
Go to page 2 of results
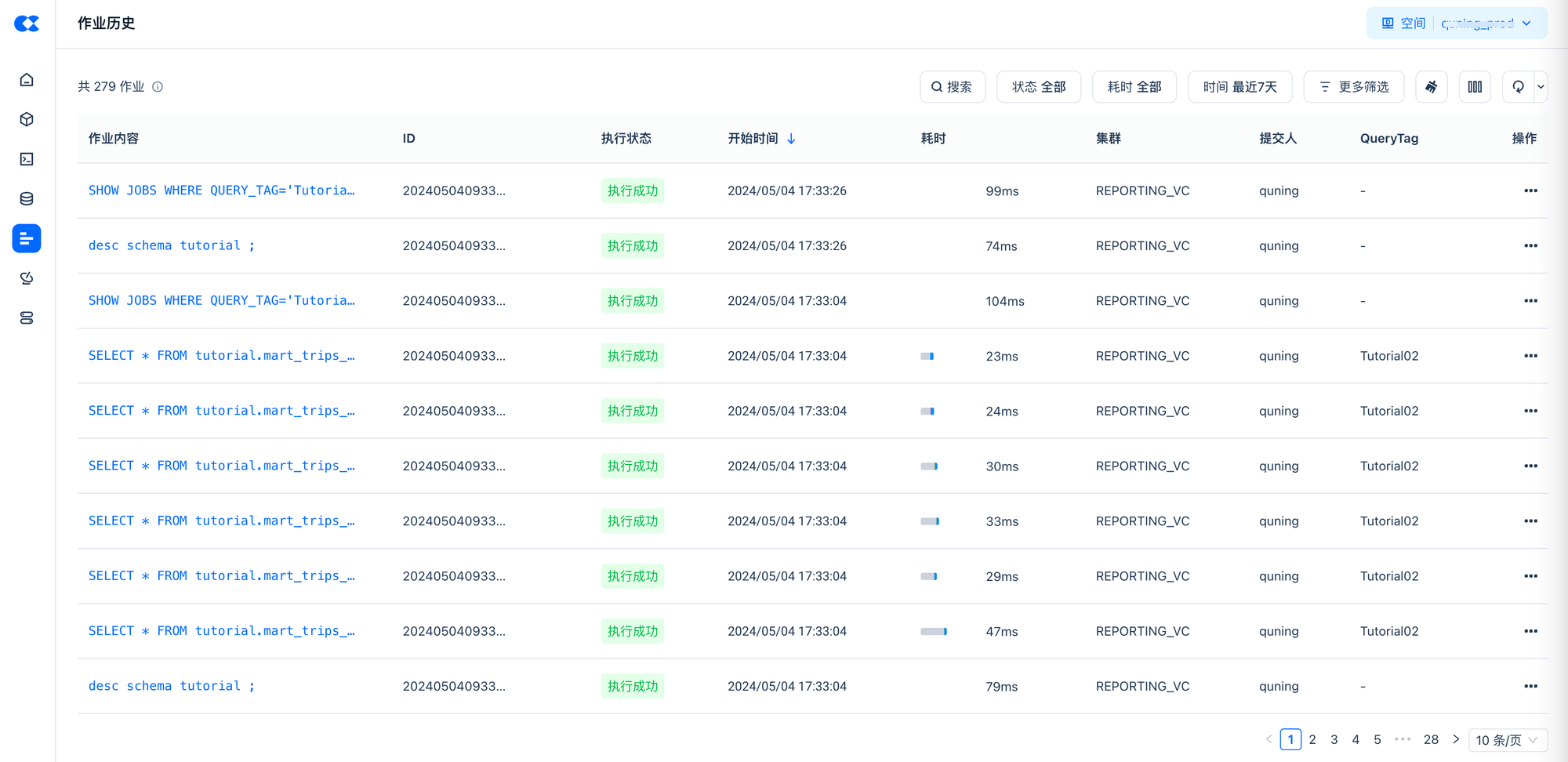(x=1312, y=739)
